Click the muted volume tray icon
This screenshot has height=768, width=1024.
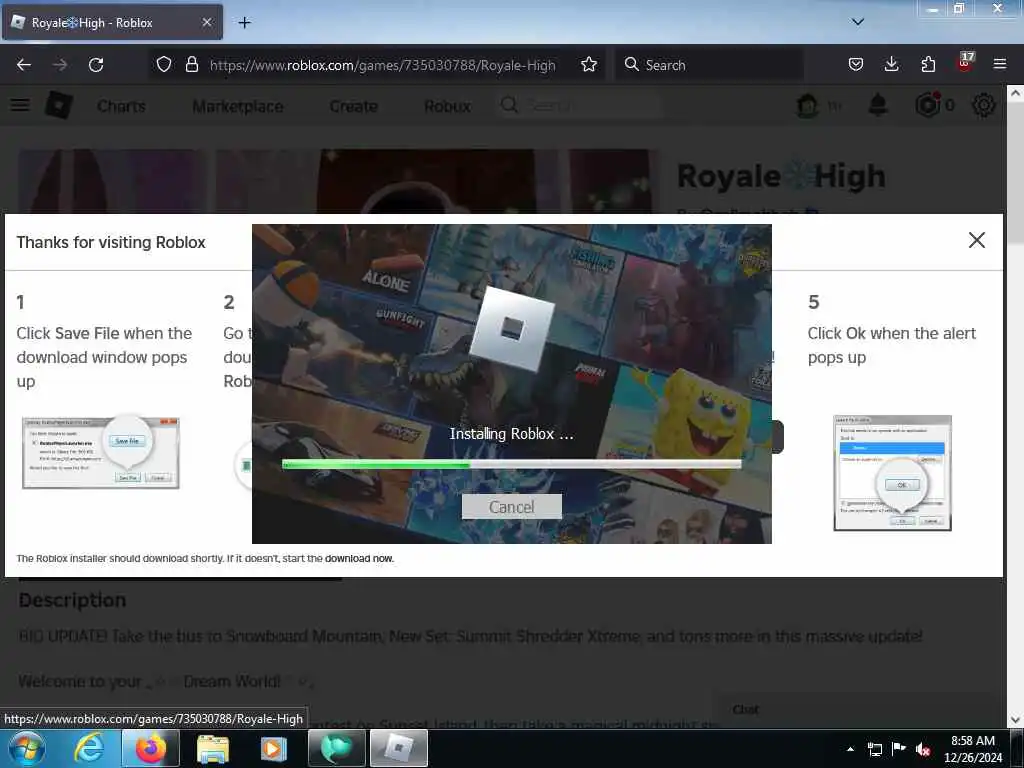point(923,749)
